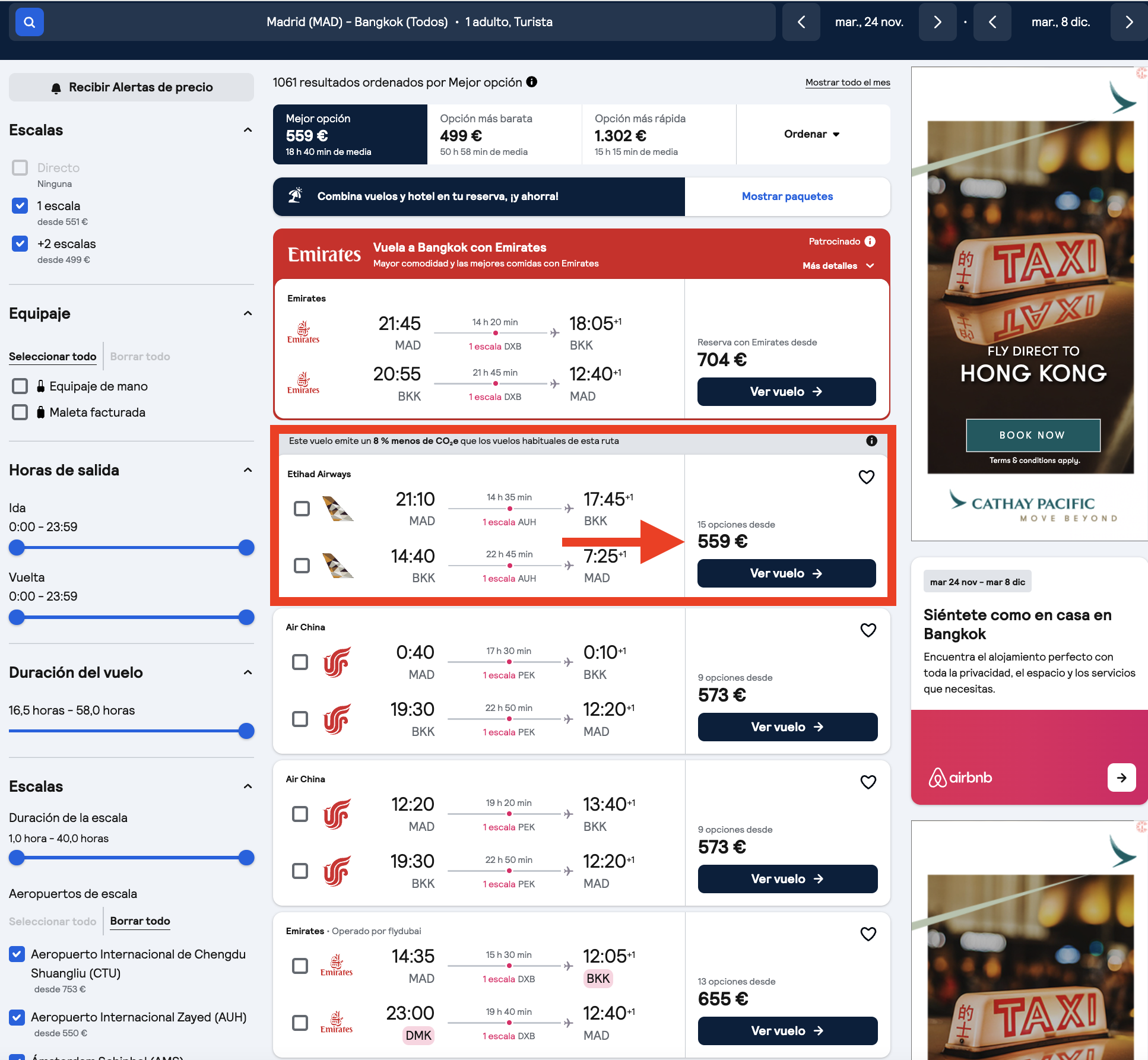Uncheck the 1 escala filter
Screen dimensions: 1148x1060
[x=20, y=206]
